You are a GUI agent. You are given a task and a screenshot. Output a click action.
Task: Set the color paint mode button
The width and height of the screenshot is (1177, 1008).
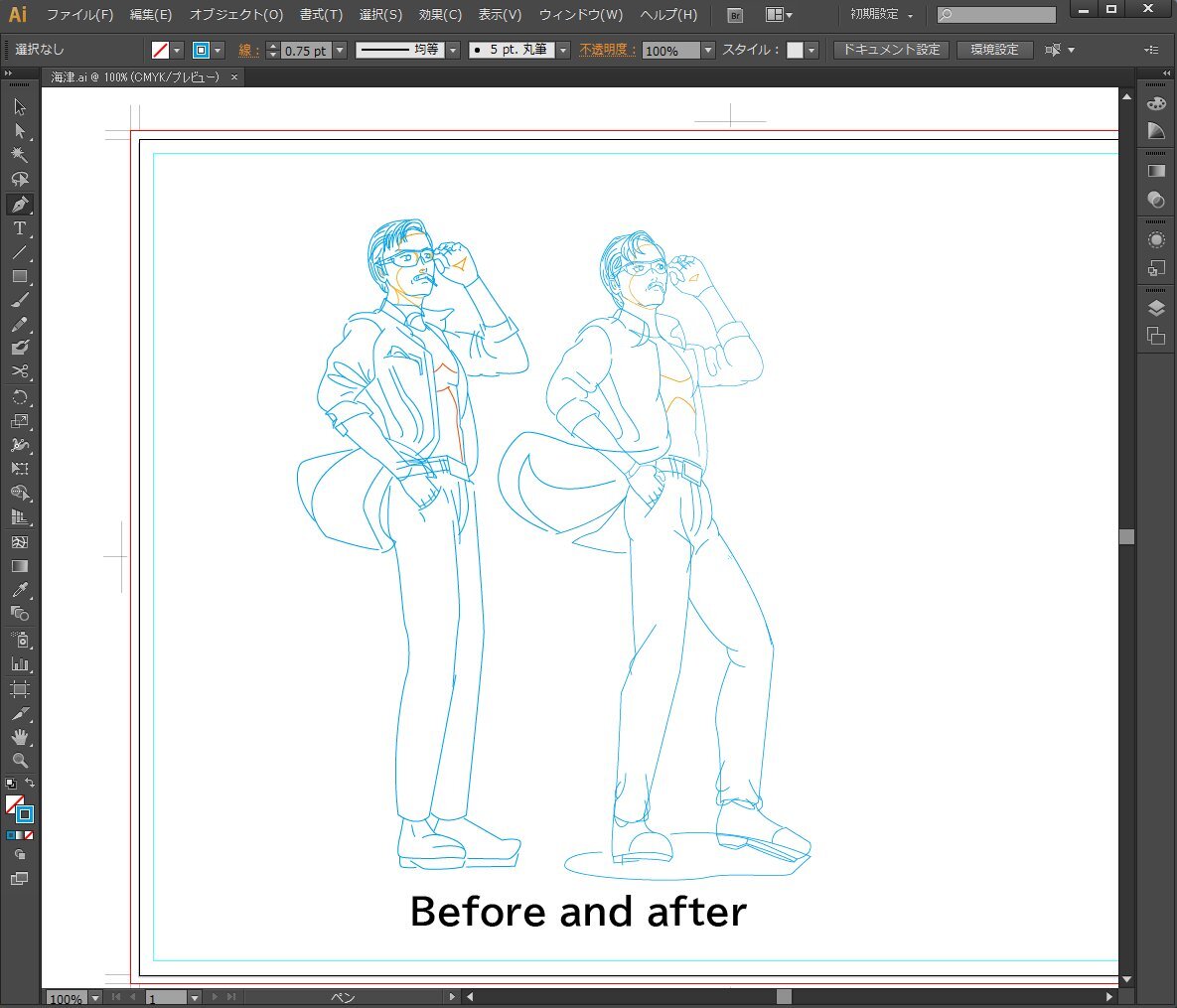(11, 835)
